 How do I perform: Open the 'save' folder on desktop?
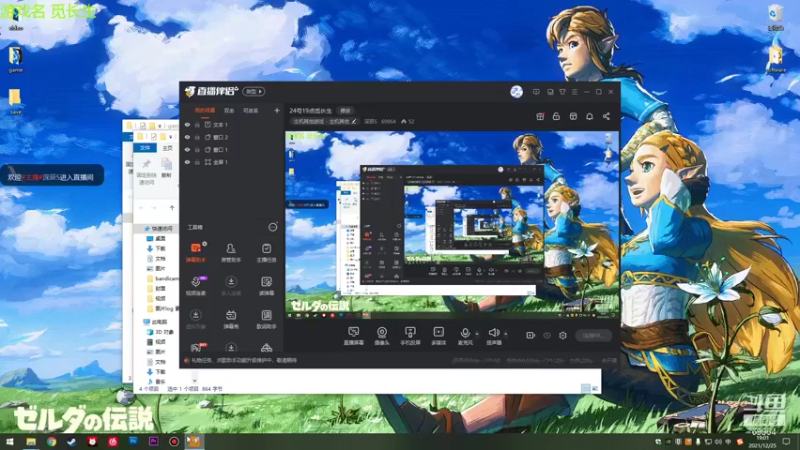pos(15,102)
